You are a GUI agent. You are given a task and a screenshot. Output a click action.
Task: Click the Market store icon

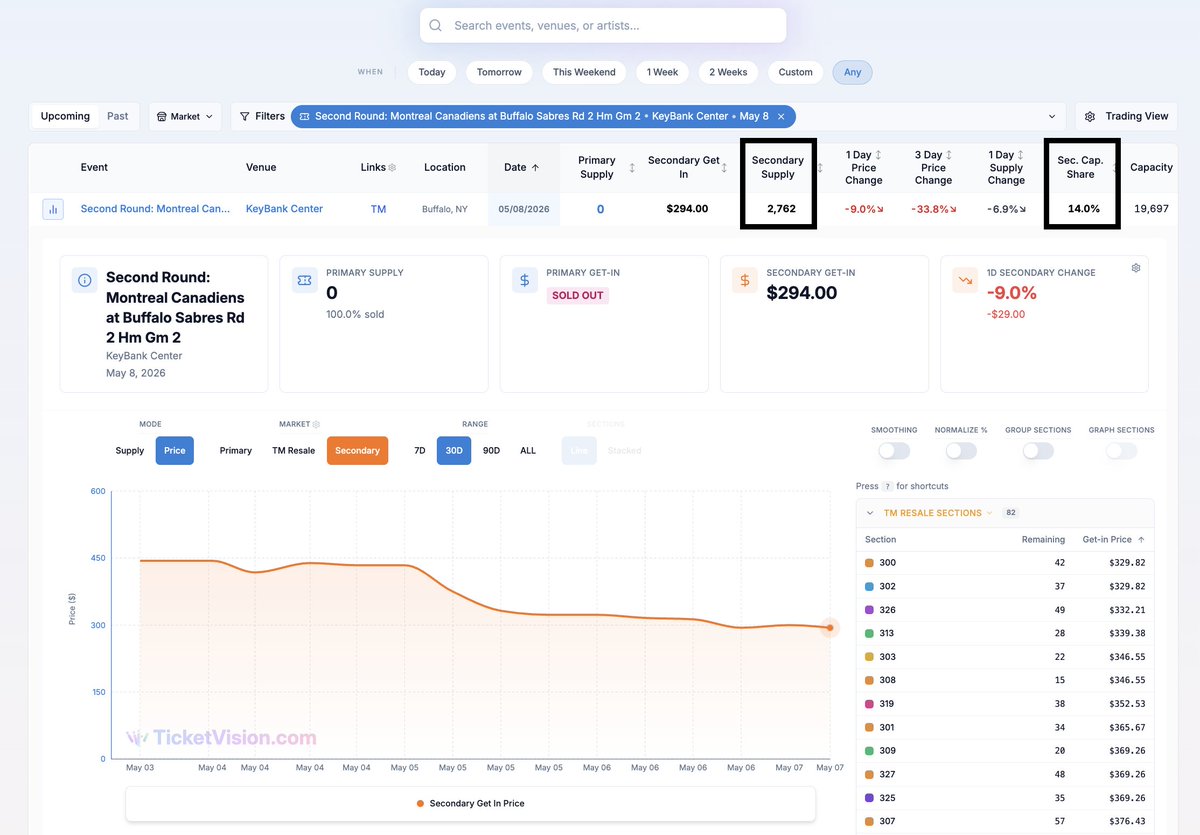pos(161,116)
